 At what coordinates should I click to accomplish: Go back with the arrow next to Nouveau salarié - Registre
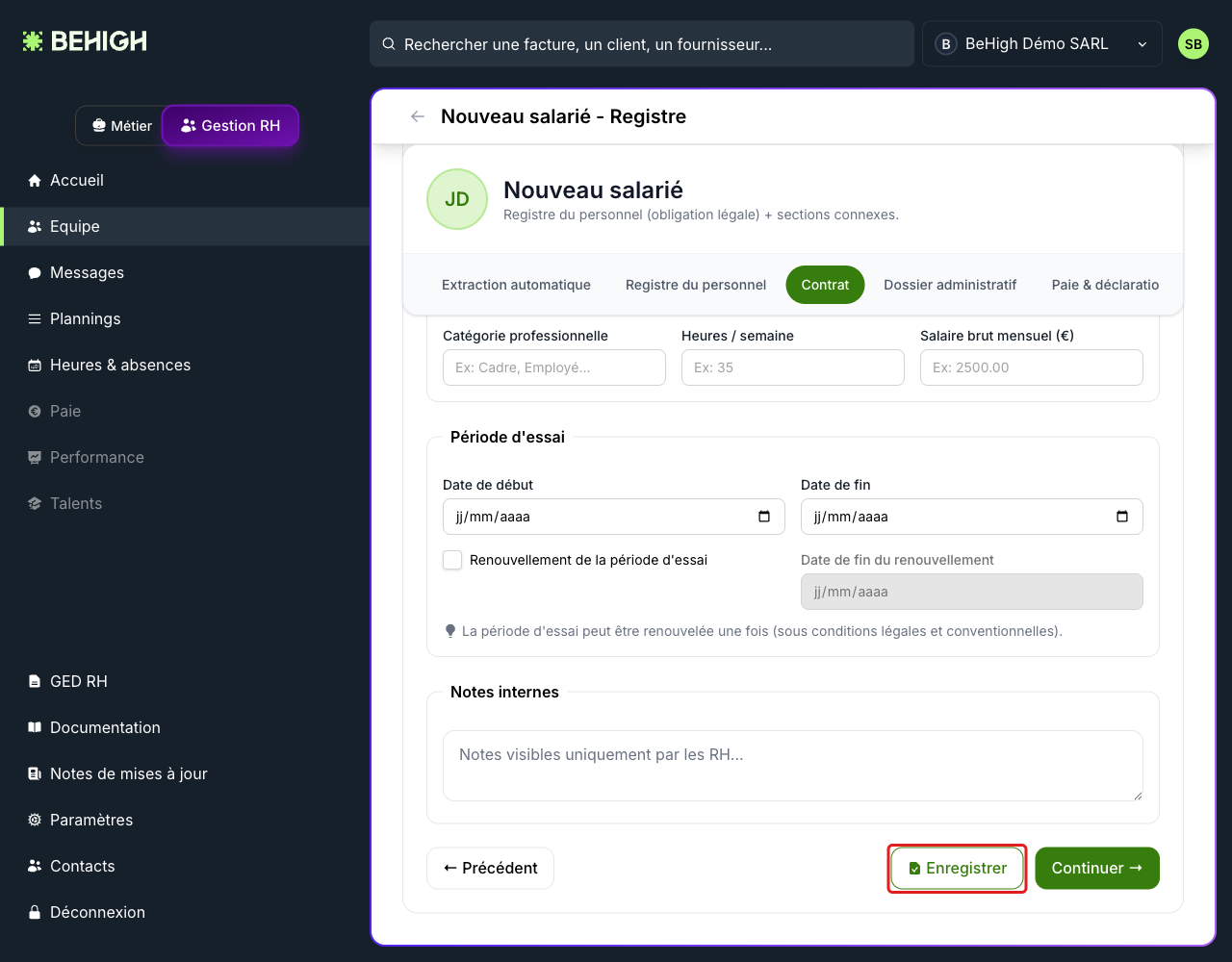[418, 116]
